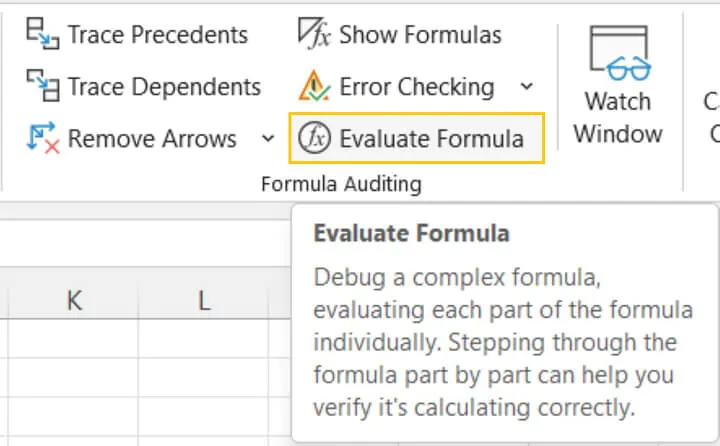Click the Remove Arrows label
The width and height of the screenshot is (720, 446).
(152, 138)
